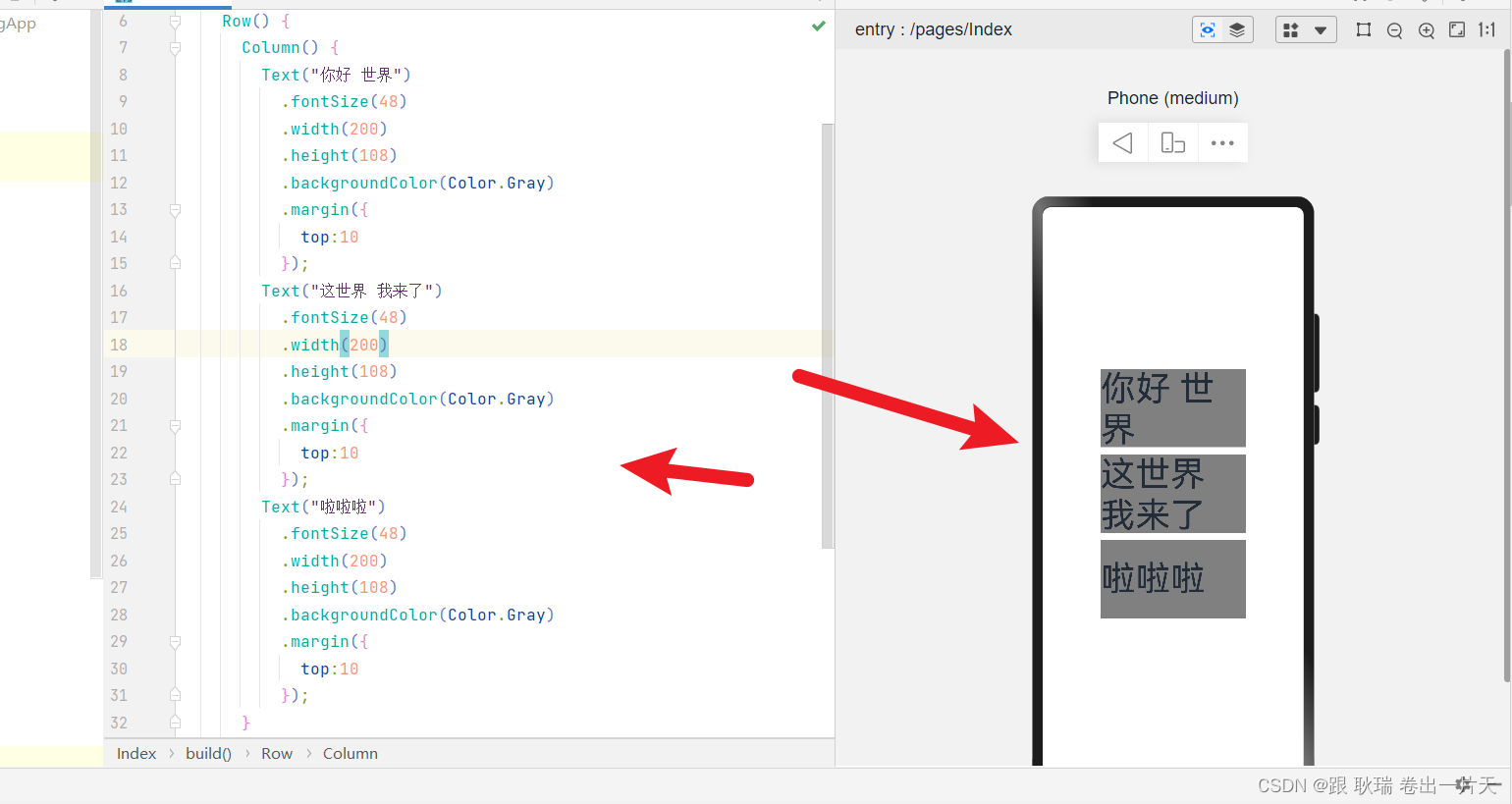
Task: Click the previewer panel vertical scrollbar
Action: tap(1507, 365)
